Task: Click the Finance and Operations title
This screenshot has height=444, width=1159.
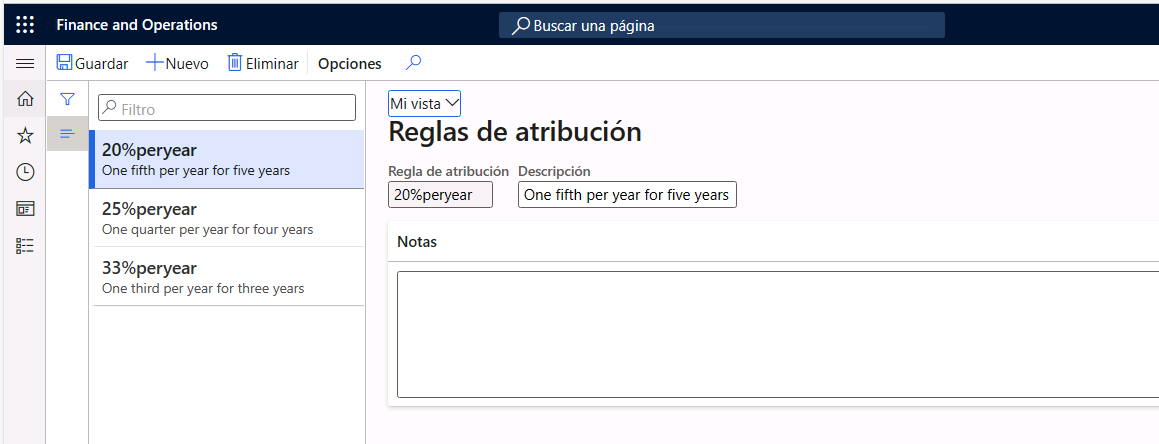Action: pos(137,25)
